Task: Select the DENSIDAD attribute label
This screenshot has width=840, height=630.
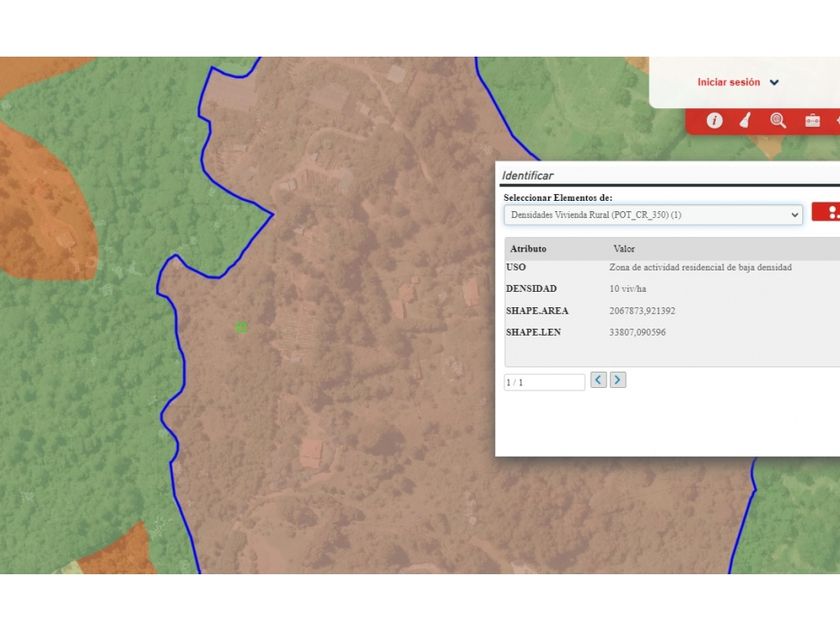Action: pos(531,289)
